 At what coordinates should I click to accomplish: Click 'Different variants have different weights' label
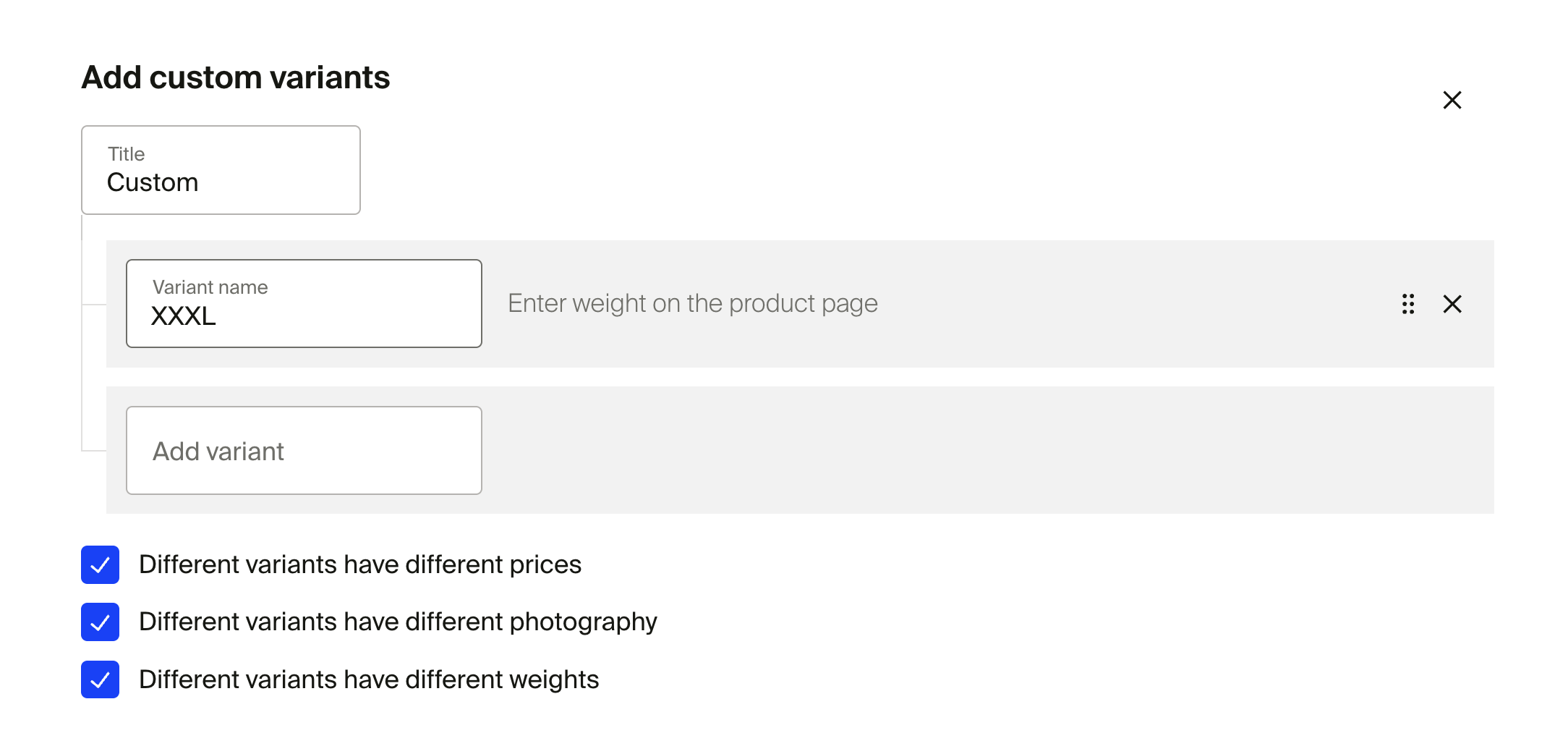click(369, 679)
